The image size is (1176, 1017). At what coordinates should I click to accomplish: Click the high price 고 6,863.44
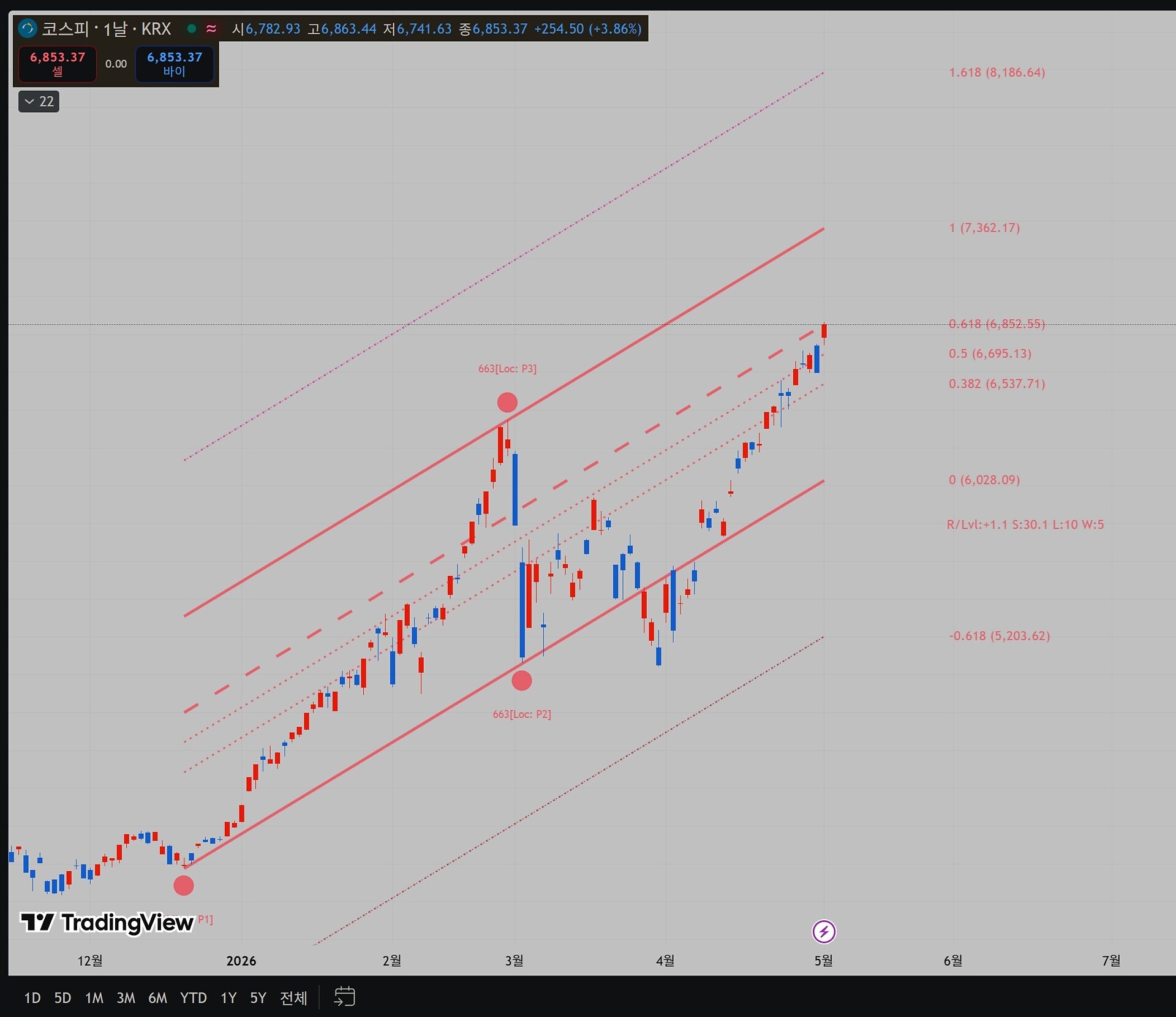coord(342,29)
